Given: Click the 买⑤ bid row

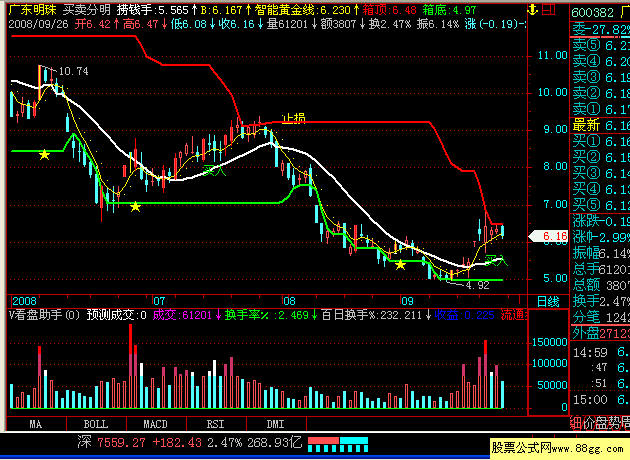Looking at the screenshot, I should point(600,205).
